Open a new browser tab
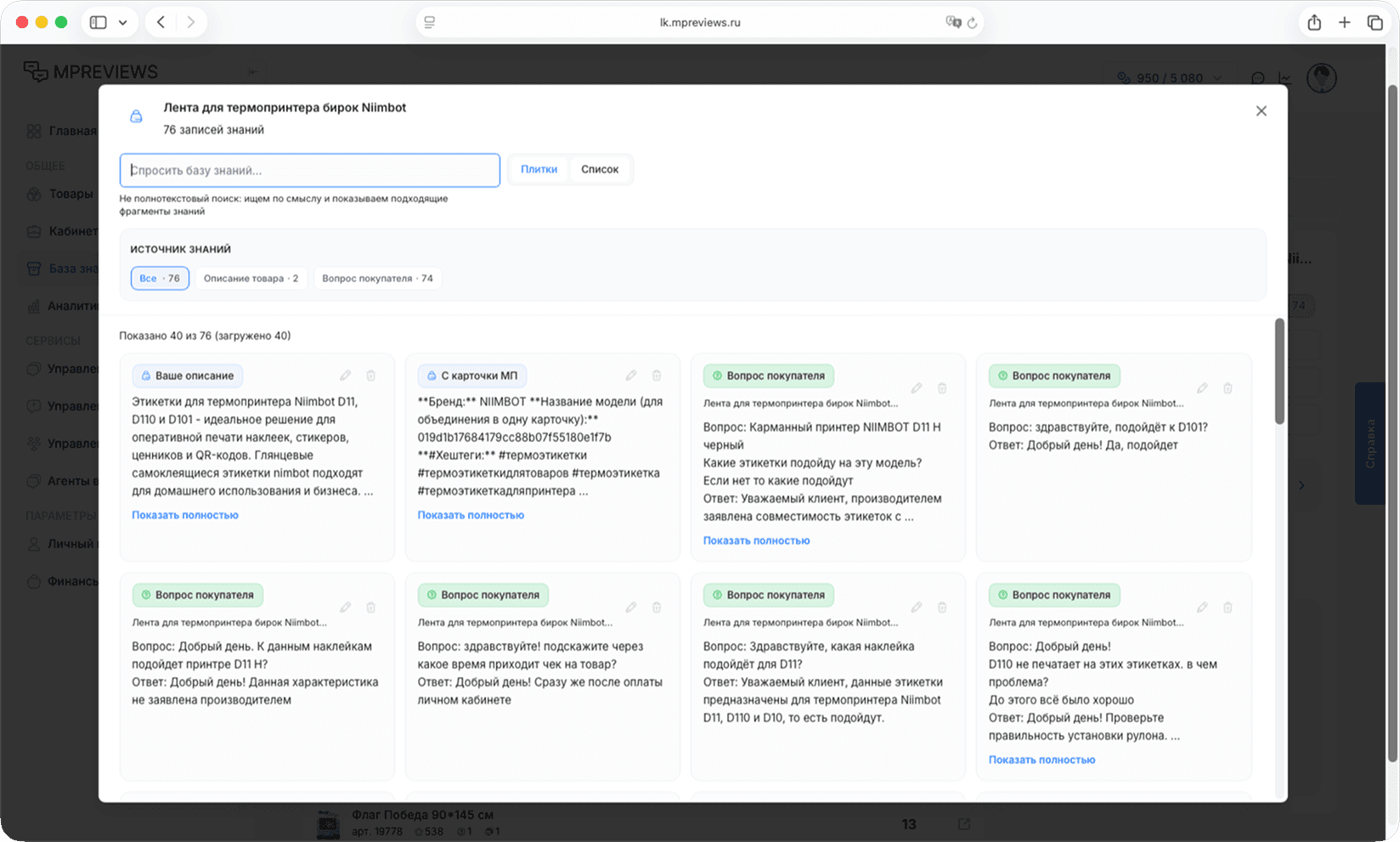 point(1344,23)
